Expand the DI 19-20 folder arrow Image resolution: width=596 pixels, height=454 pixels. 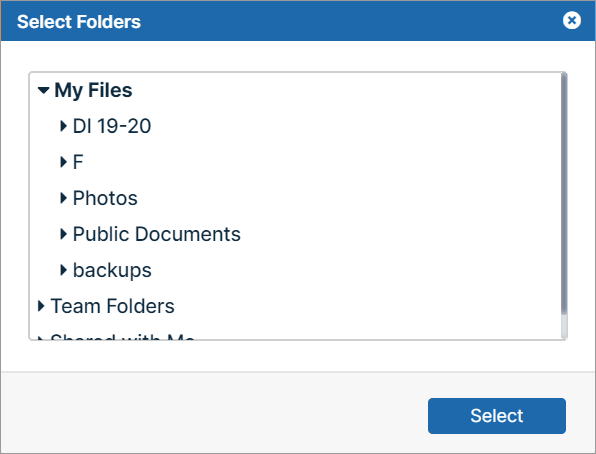tap(63, 126)
